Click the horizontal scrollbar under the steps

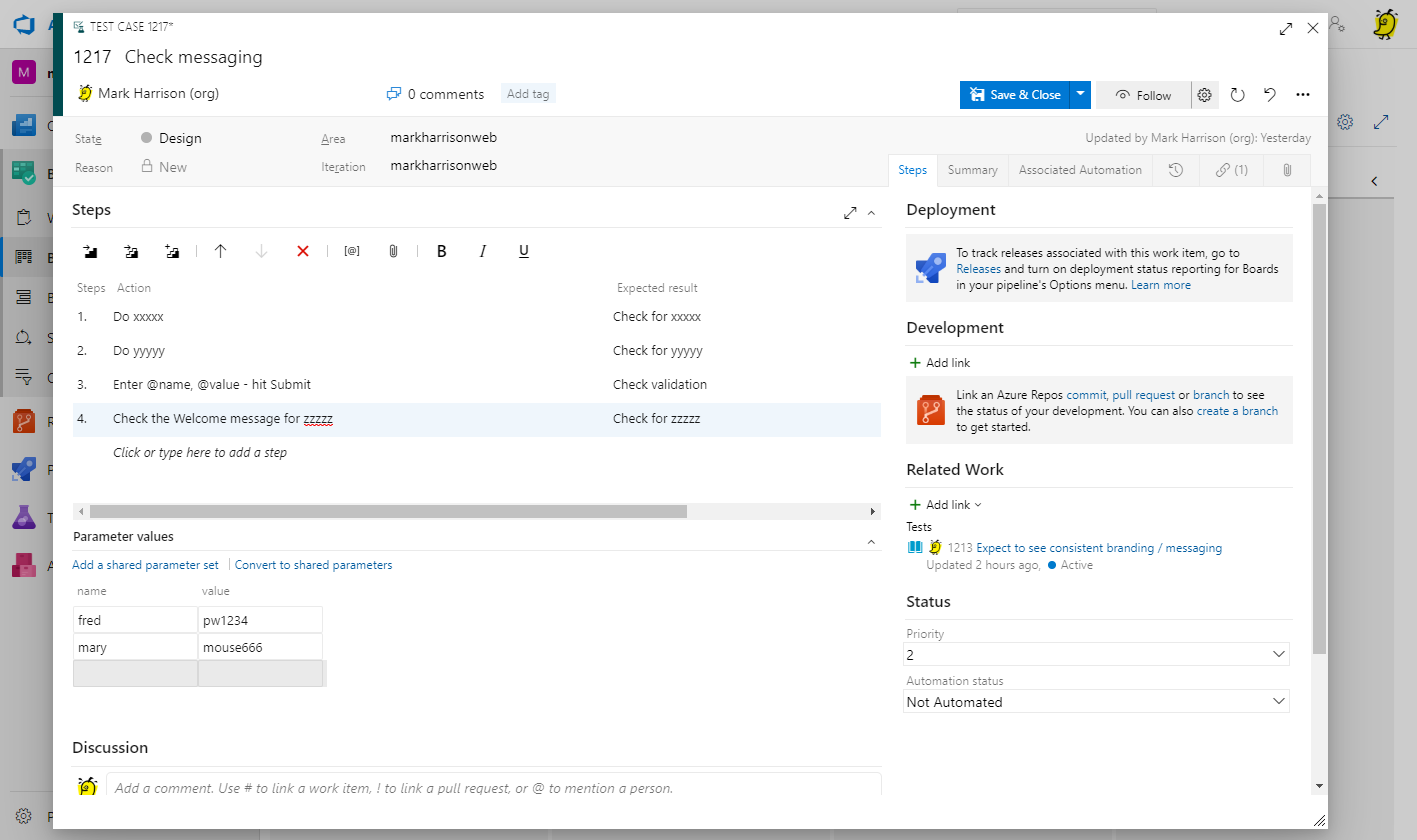pyautogui.click(x=388, y=511)
